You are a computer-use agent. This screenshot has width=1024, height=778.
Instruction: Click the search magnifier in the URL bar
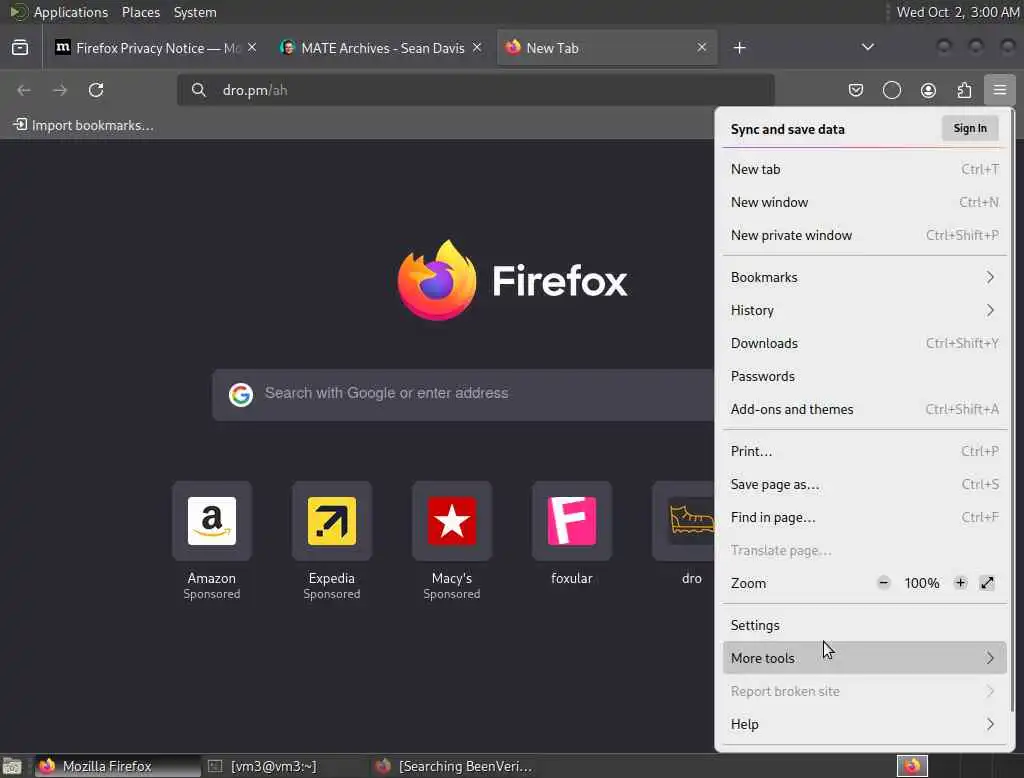click(199, 90)
